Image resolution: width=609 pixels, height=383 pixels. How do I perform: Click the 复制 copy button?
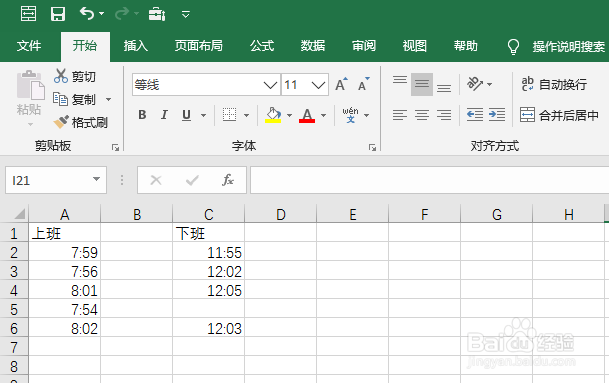[75, 99]
